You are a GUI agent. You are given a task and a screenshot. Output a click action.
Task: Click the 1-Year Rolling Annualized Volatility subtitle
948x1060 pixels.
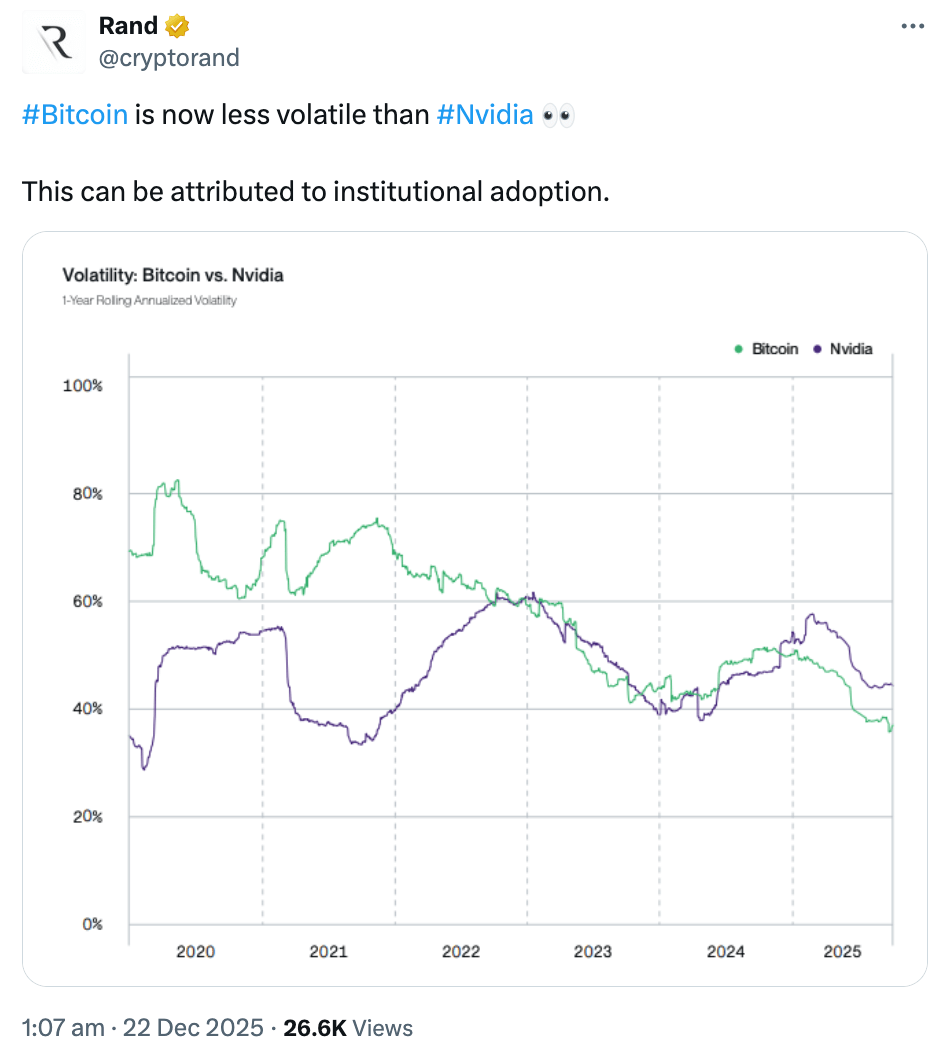click(149, 300)
